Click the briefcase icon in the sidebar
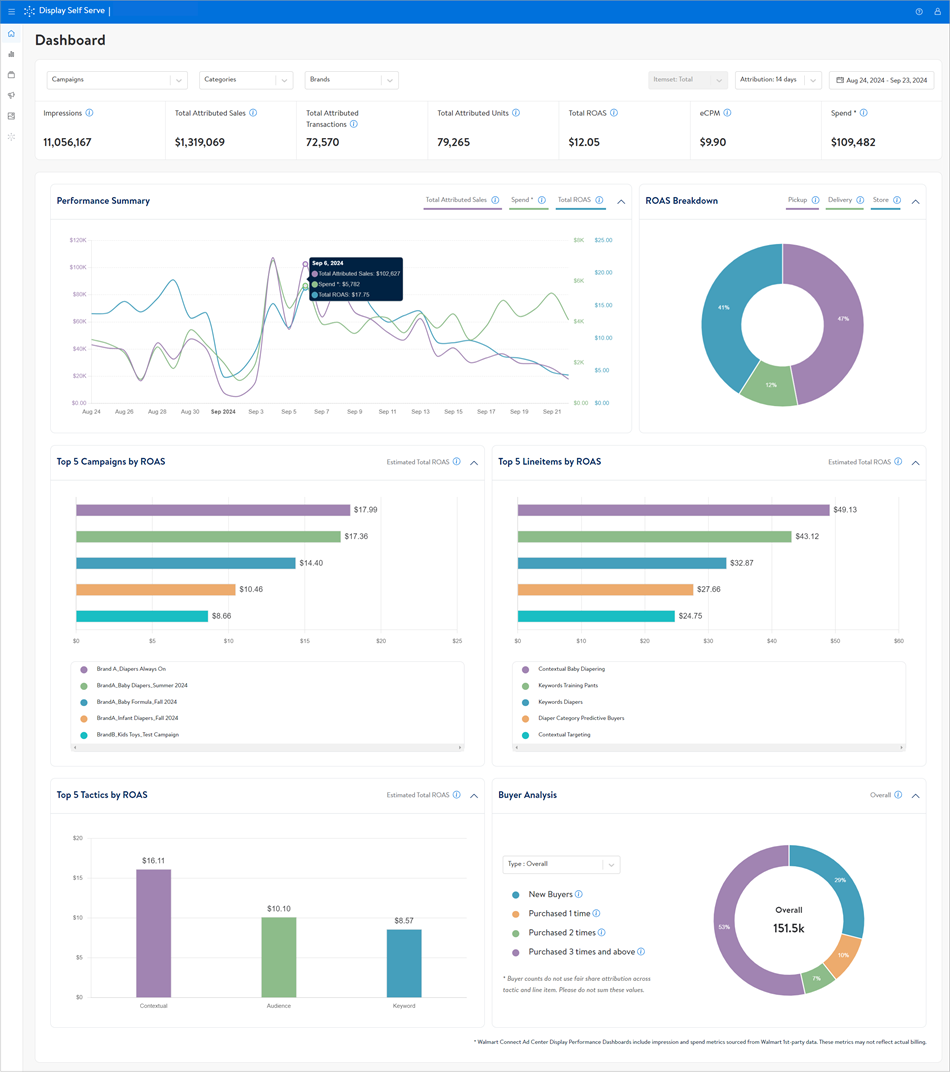Screen dimensions: 950x1072 [x=11, y=75]
